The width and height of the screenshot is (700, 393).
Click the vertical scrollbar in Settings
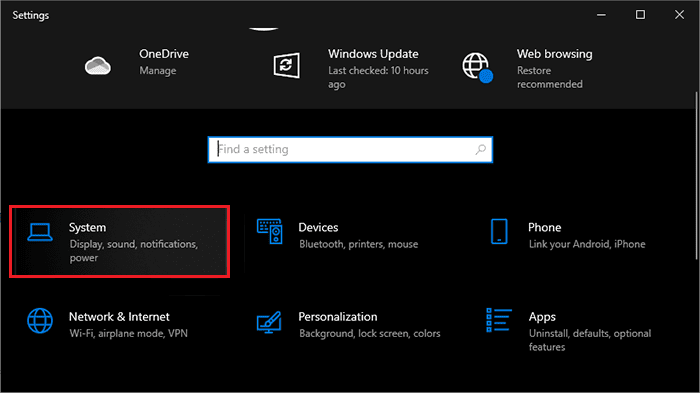[696, 176]
